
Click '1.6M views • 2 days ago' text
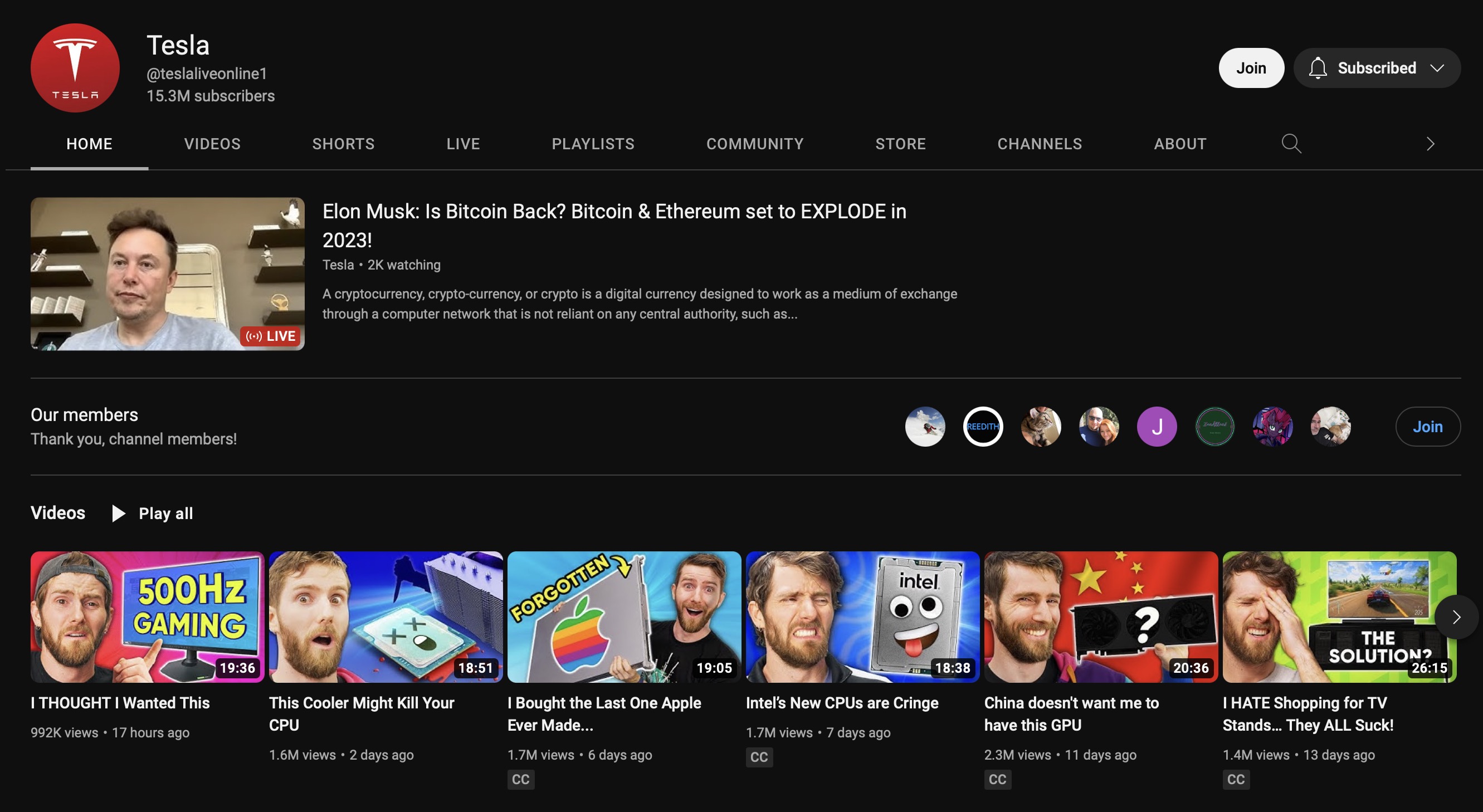[x=342, y=755]
